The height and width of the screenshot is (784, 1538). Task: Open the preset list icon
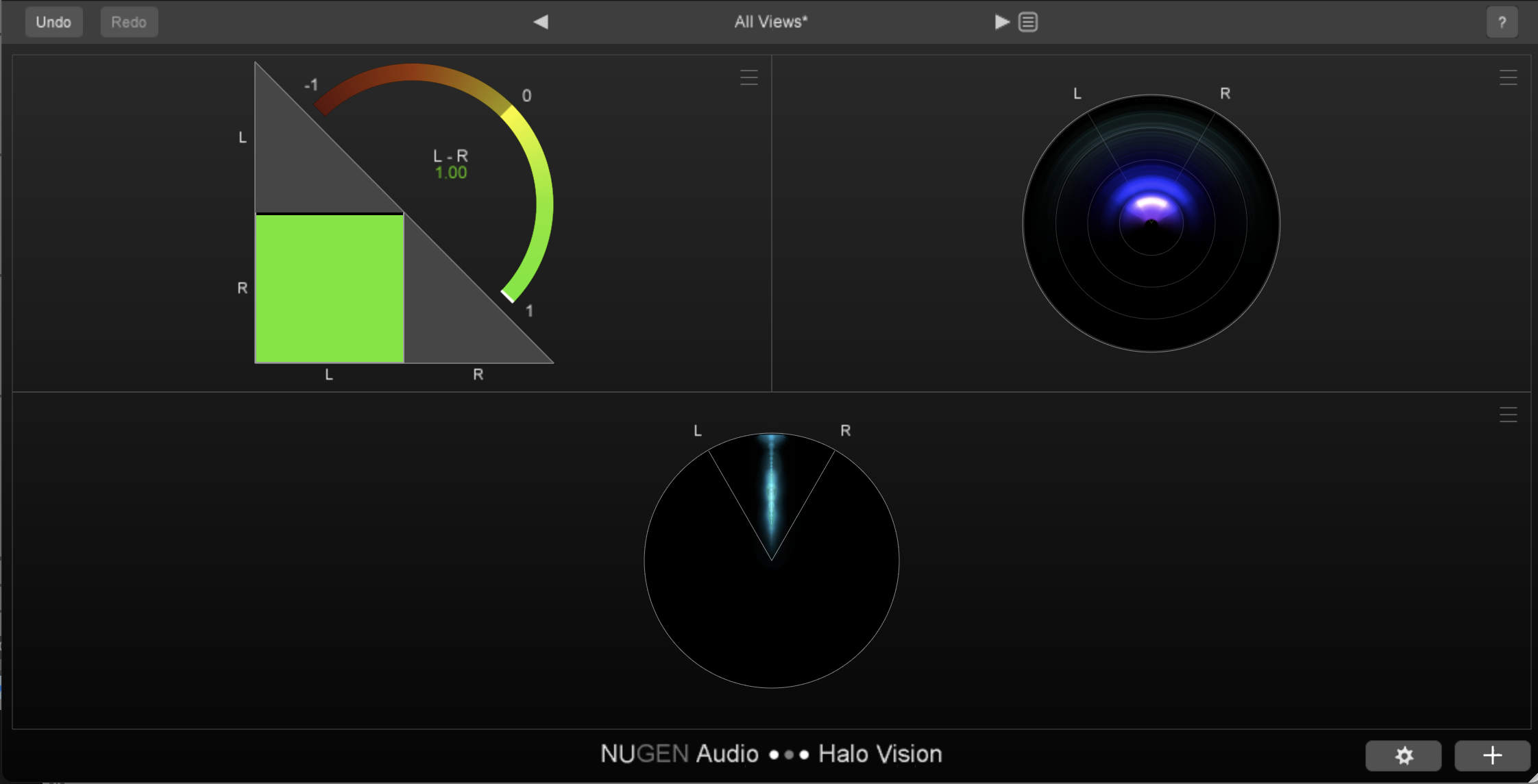(x=1028, y=22)
